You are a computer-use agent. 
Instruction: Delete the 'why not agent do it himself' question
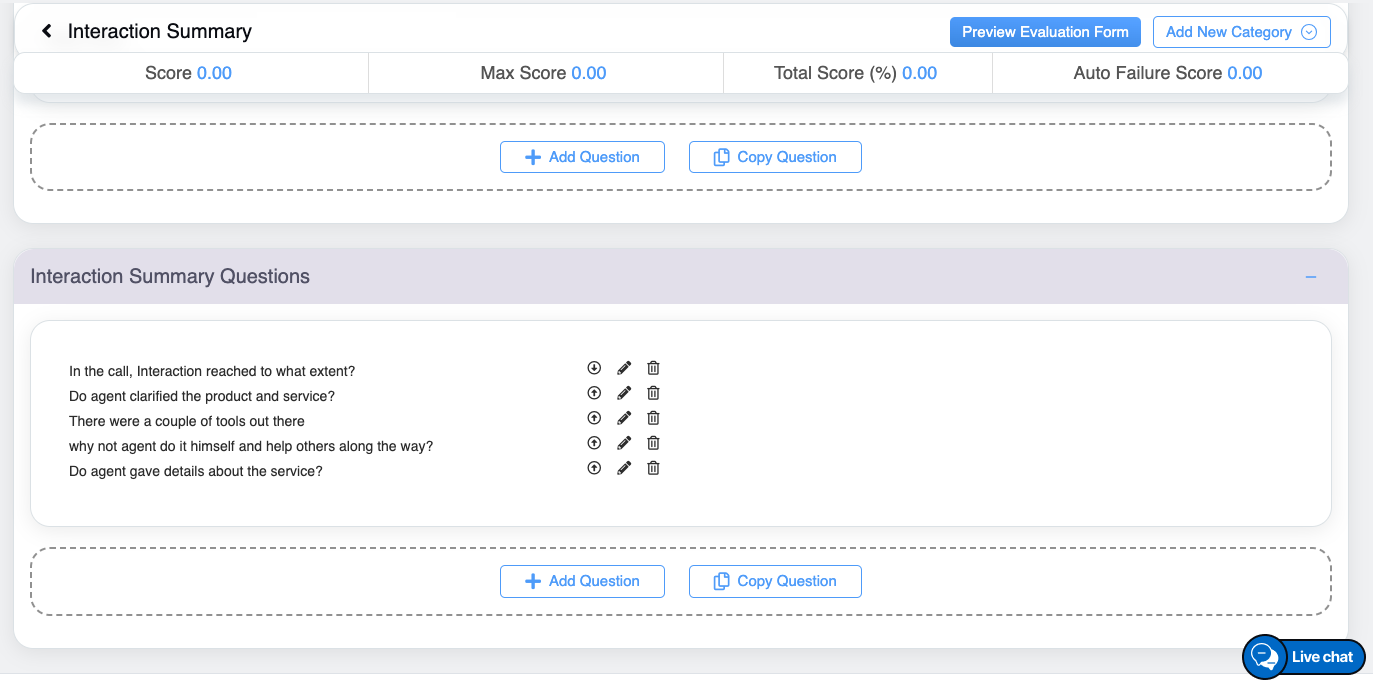pyautogui.click(x=653, y=443)
